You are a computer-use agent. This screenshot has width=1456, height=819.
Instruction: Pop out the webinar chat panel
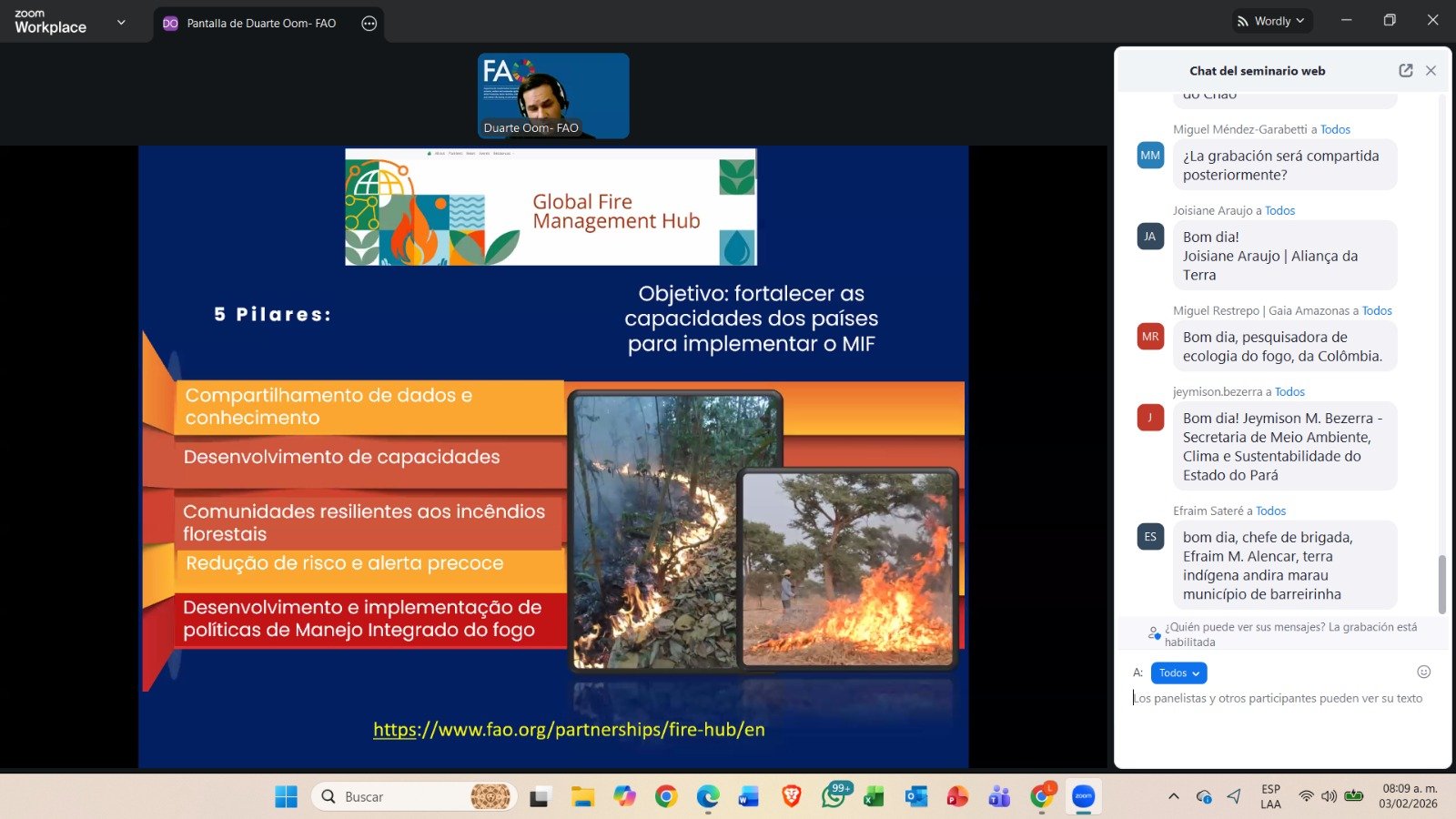tap(1405, 71)
